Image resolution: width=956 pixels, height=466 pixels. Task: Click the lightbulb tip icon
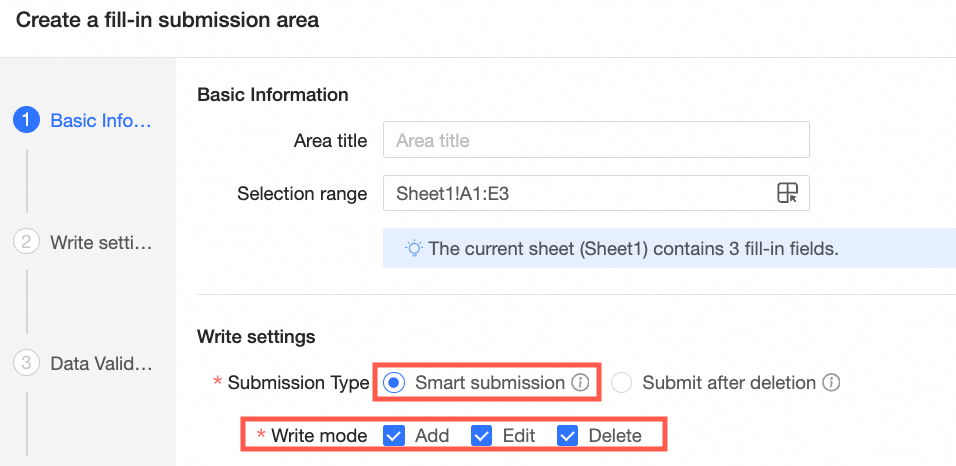tap(413, 248)
